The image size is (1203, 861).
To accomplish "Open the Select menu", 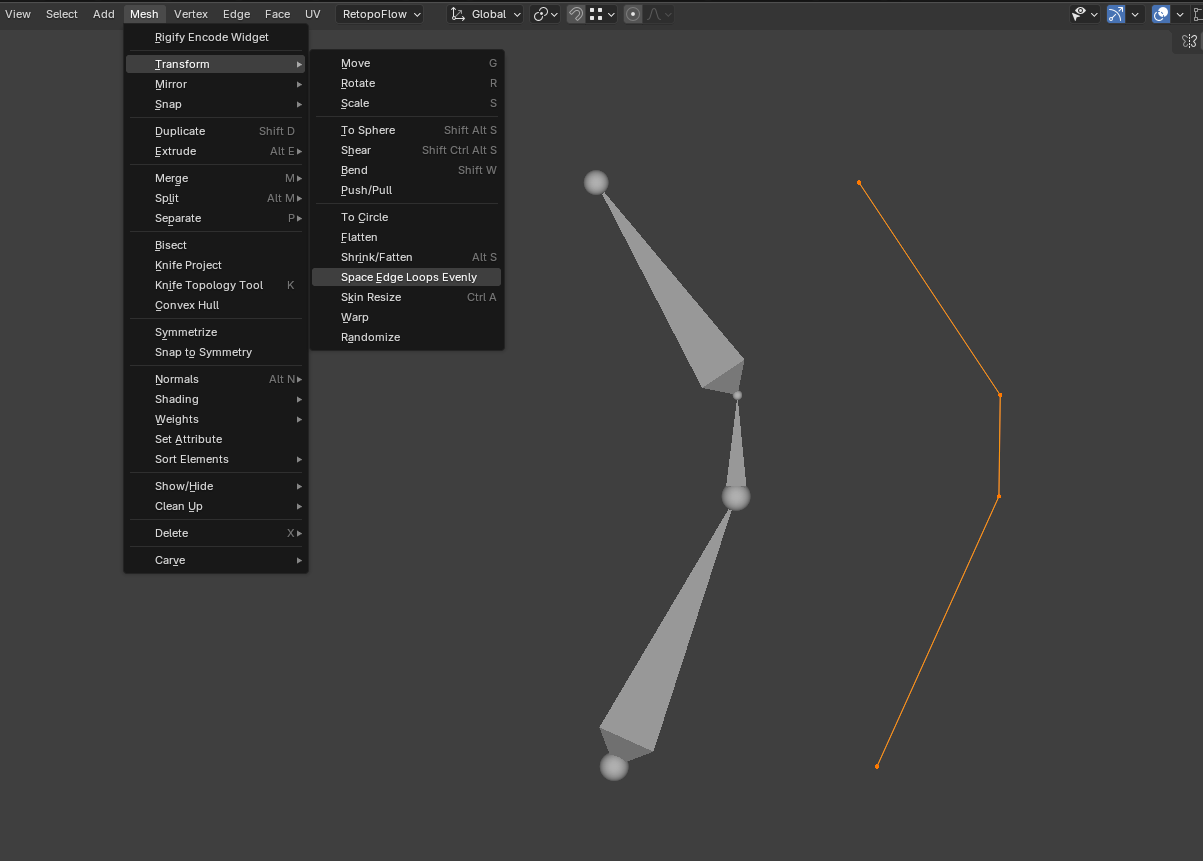I will 62,14.
